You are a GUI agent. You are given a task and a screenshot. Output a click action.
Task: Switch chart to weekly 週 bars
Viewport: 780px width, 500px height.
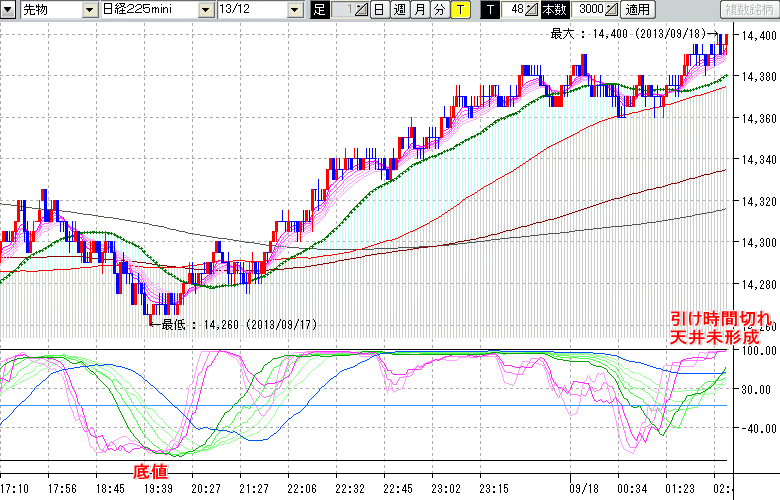(x=399, y=10)
